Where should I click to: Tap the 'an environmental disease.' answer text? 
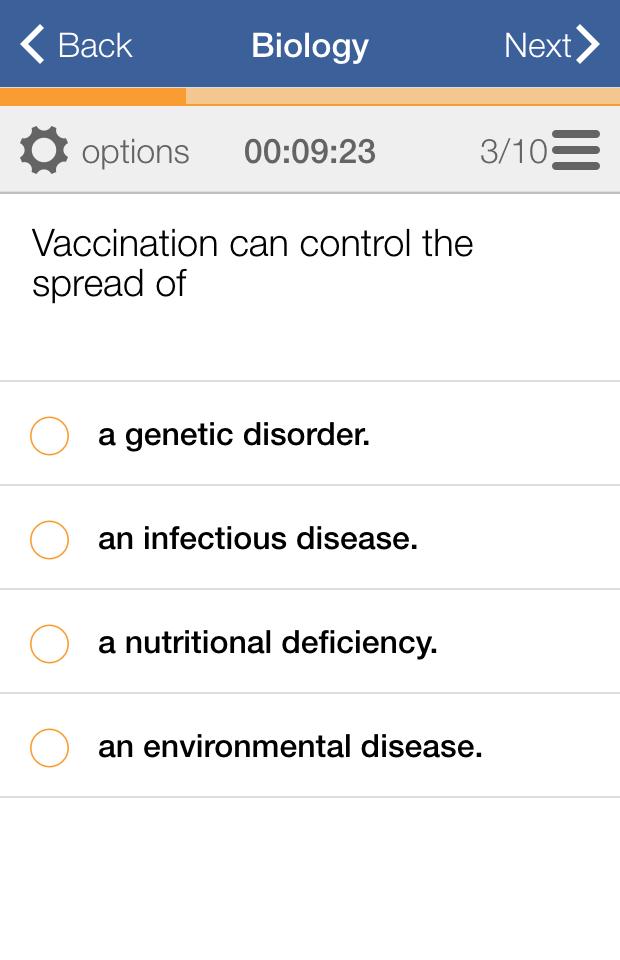(x=290, y=747)
